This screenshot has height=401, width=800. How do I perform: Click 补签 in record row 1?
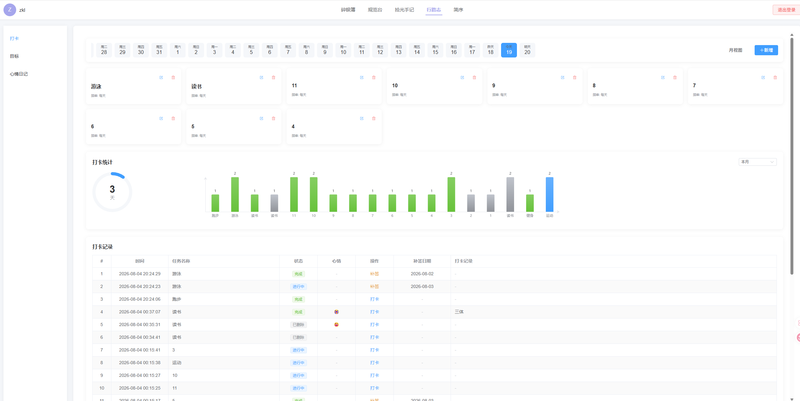click(x=374, y=274)
